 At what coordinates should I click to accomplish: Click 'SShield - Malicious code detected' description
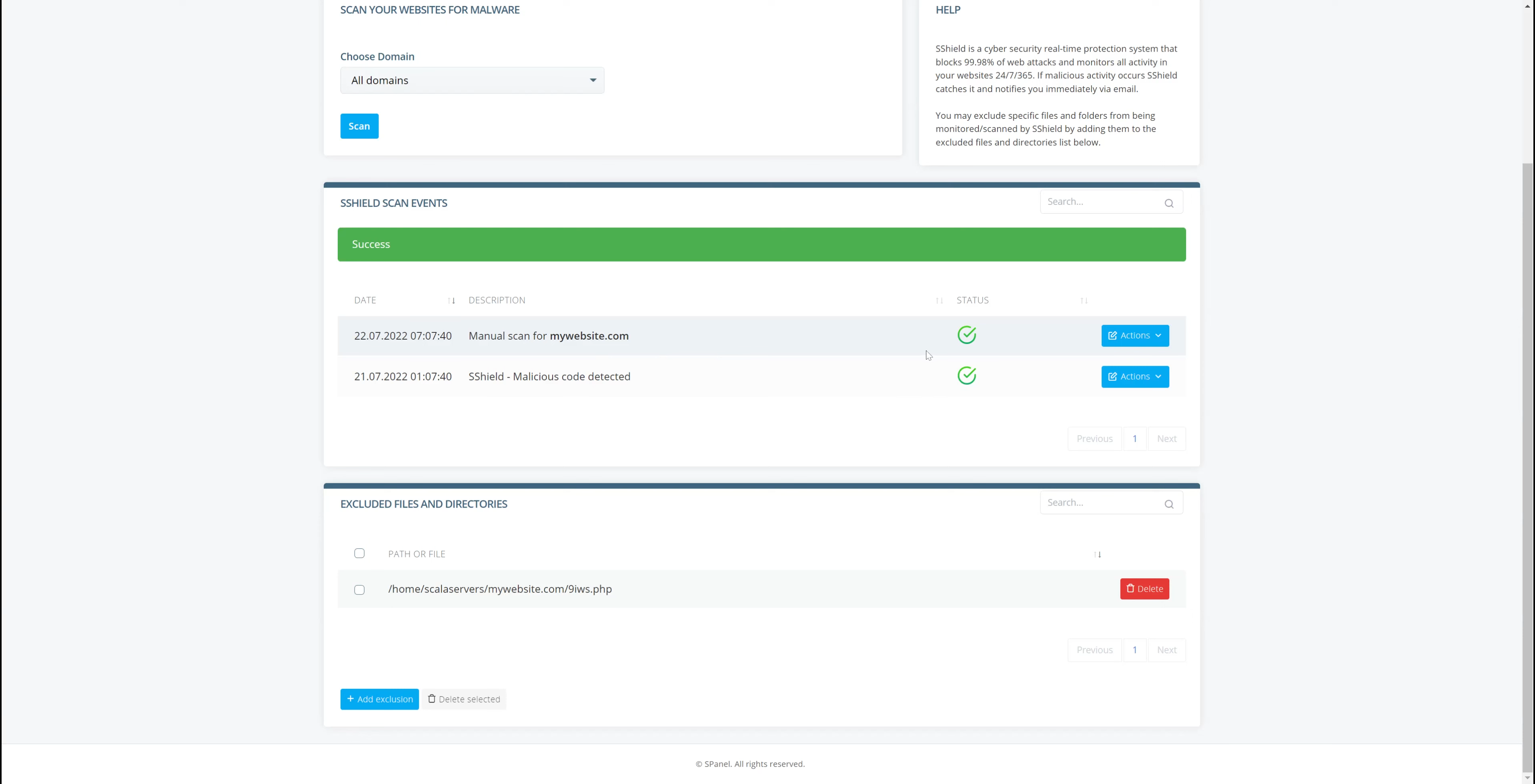pyautogui.click(x=549, y=377)
